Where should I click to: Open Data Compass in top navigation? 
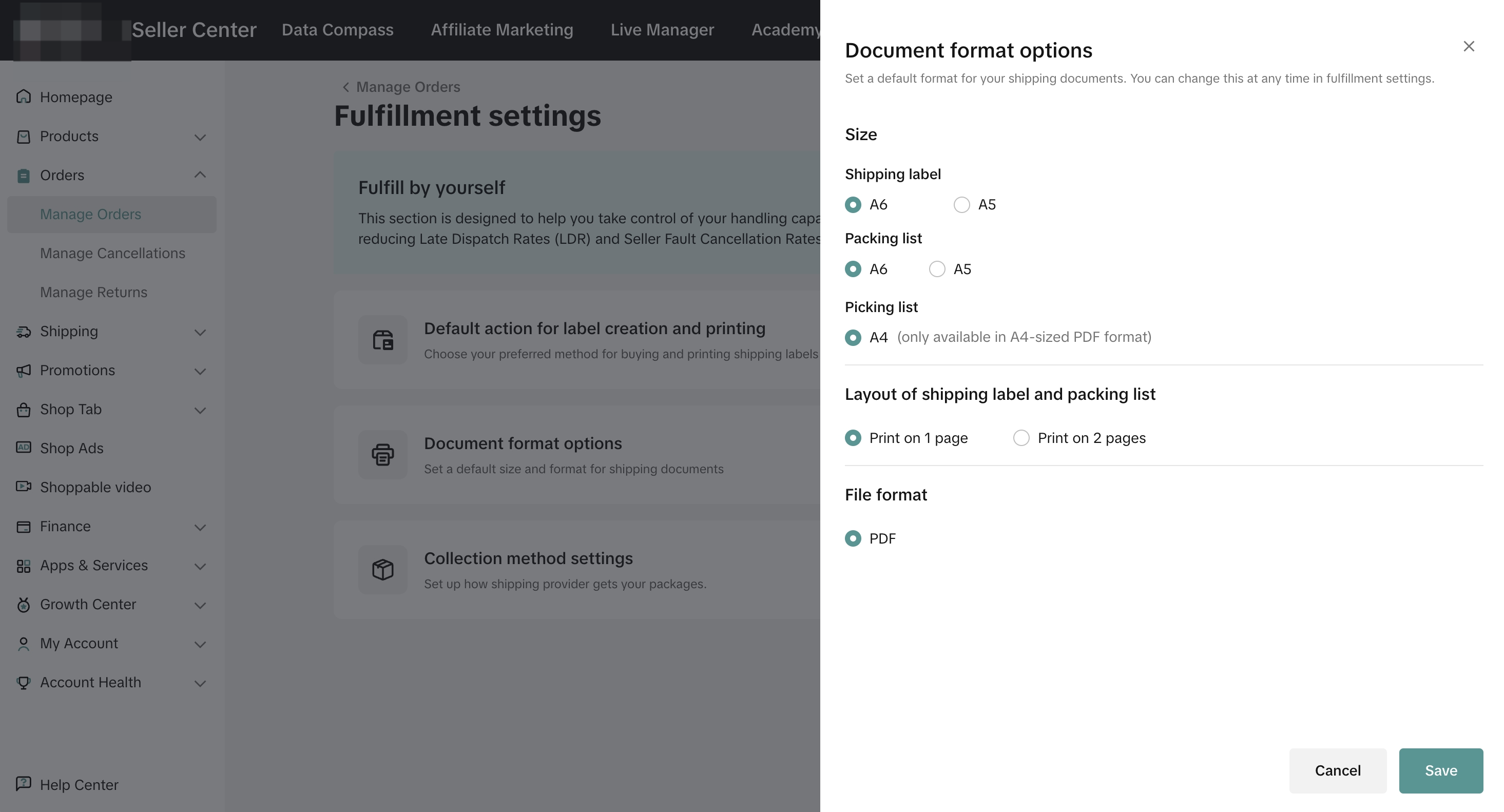tap(337, 30)
